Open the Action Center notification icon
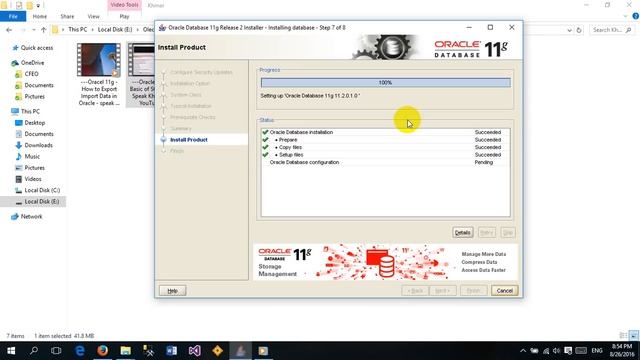This screenshot has height=360, width=640. point(568,351)
